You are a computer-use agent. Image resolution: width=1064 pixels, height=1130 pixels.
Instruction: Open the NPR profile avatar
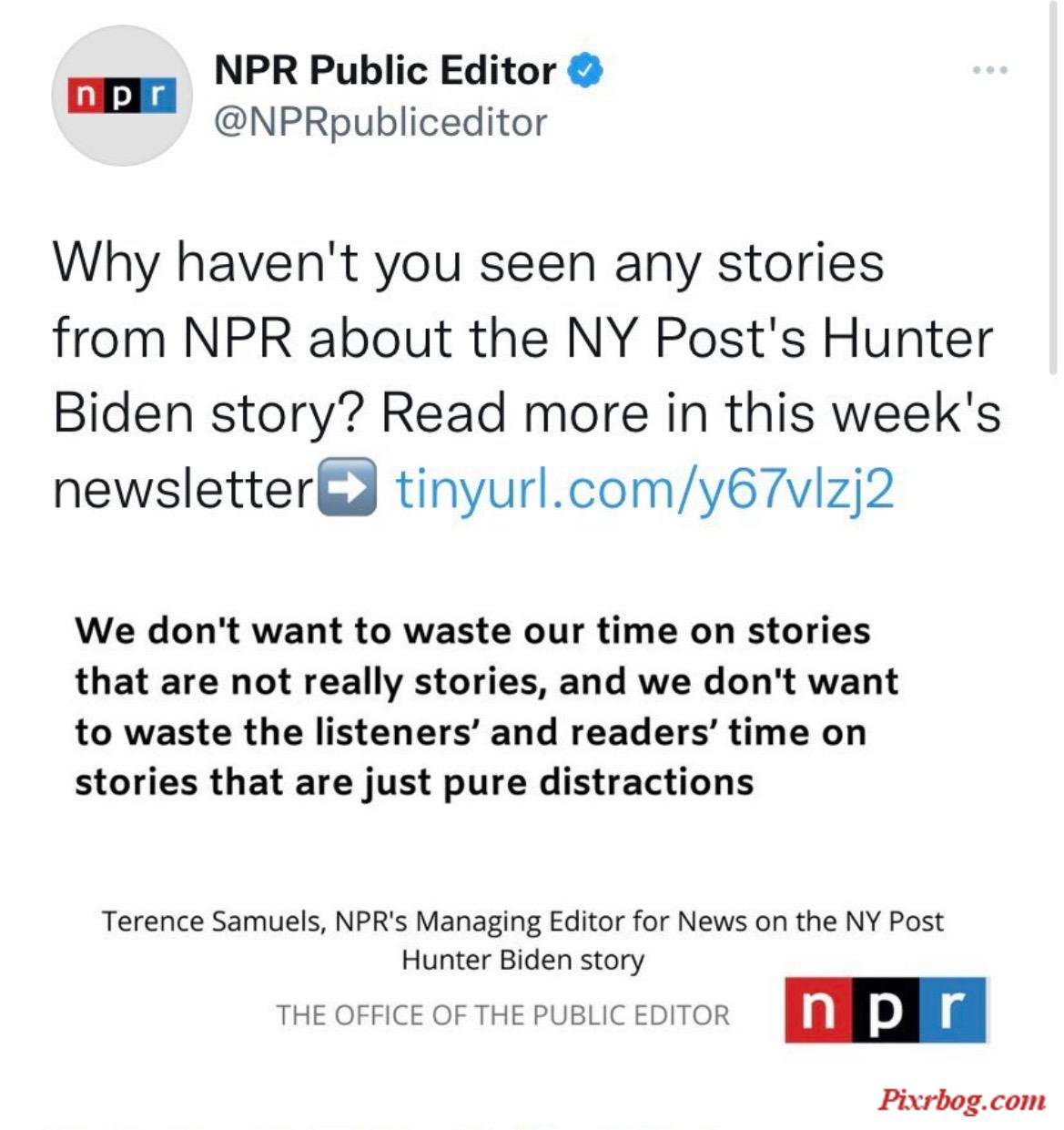pos(122,96)
